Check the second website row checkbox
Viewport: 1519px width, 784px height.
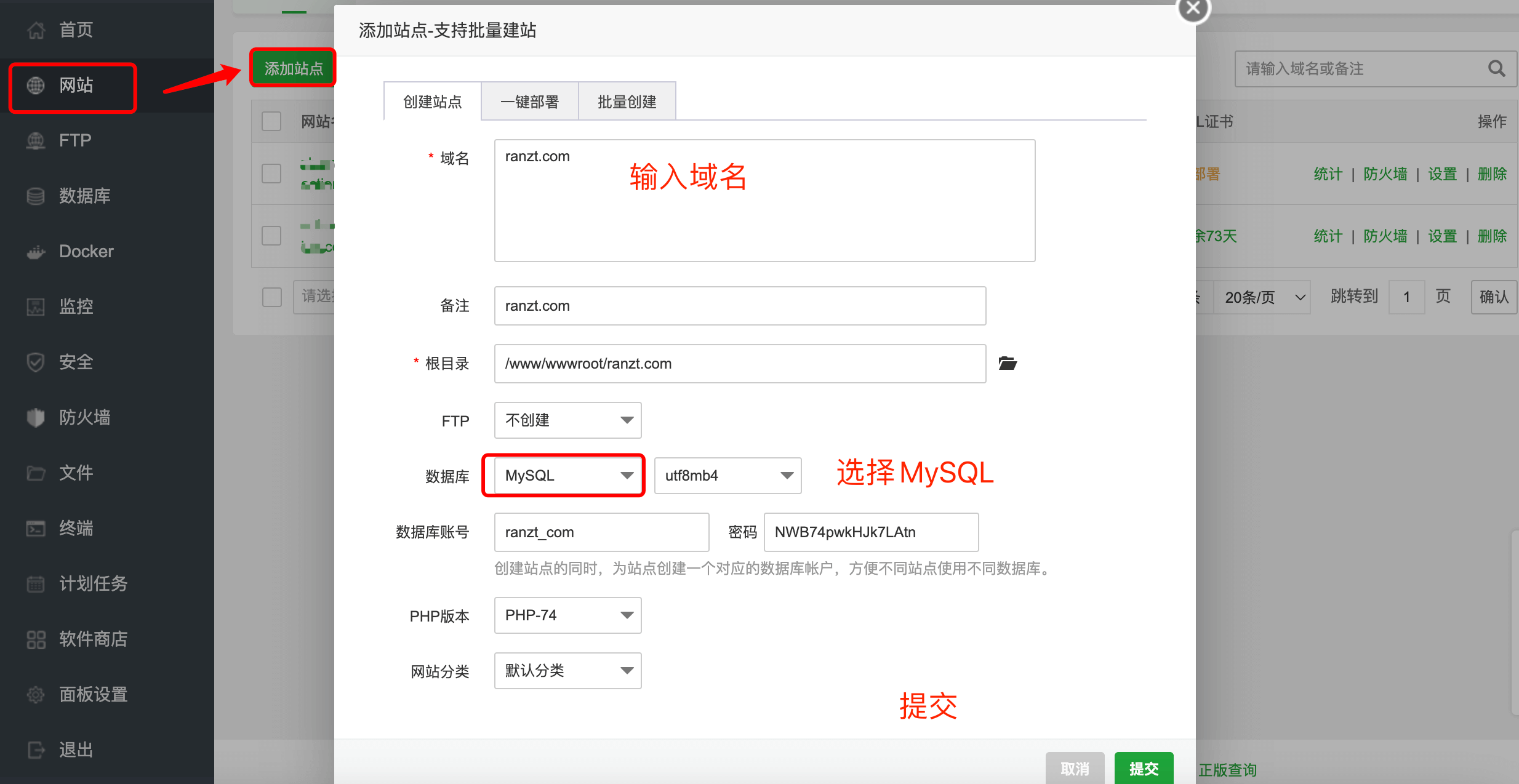271,236
